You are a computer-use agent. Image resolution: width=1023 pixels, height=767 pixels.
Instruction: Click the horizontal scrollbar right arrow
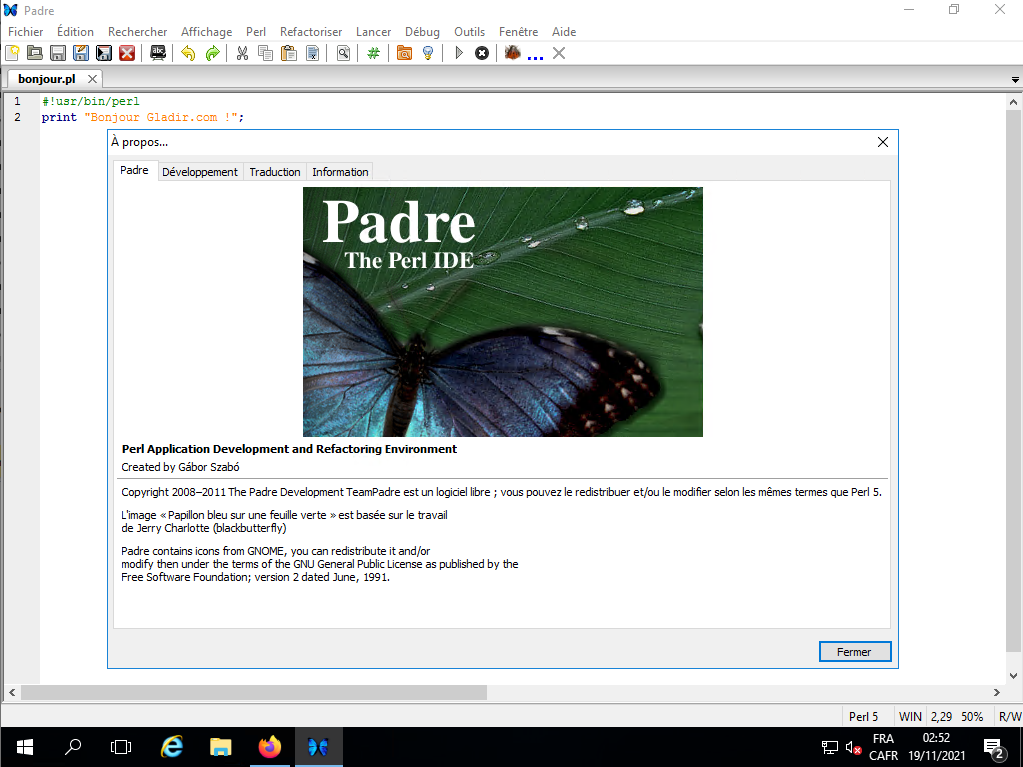coord(996,692)
